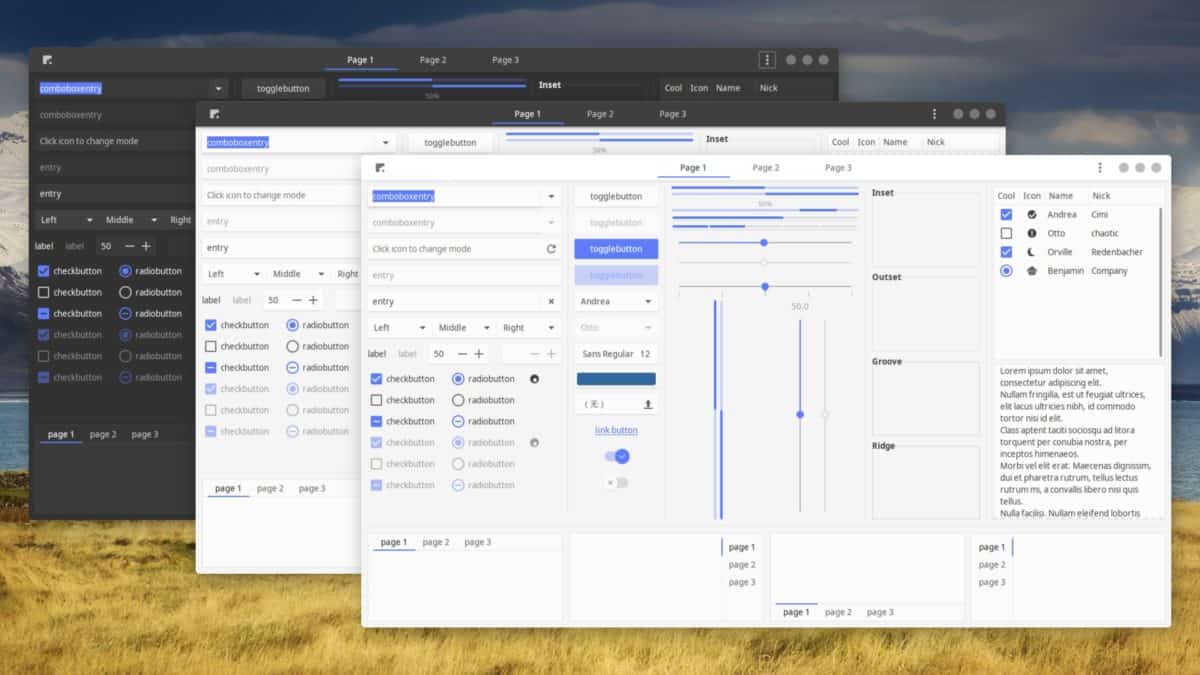Click the crescent moon icon in Orville's row
Screen dimensions: 1200x675
click(1032, 251)
